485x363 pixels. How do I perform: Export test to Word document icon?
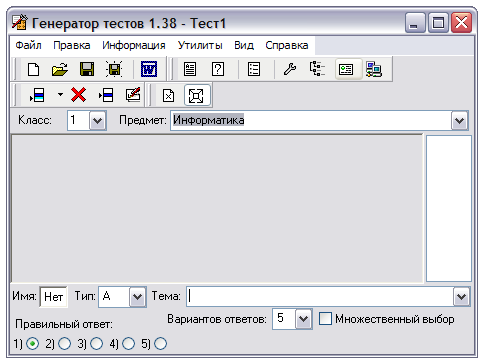[x=149, y=70]
